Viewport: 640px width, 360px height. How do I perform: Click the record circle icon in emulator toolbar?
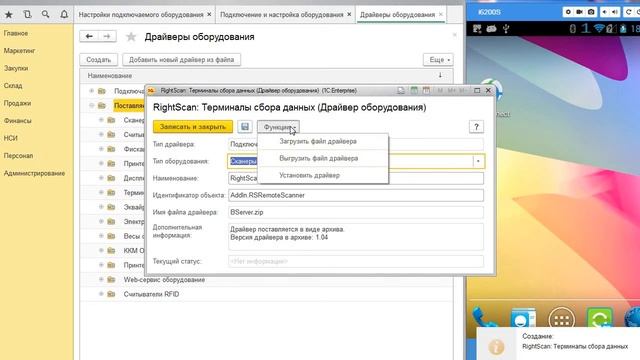tap(568, 12)
